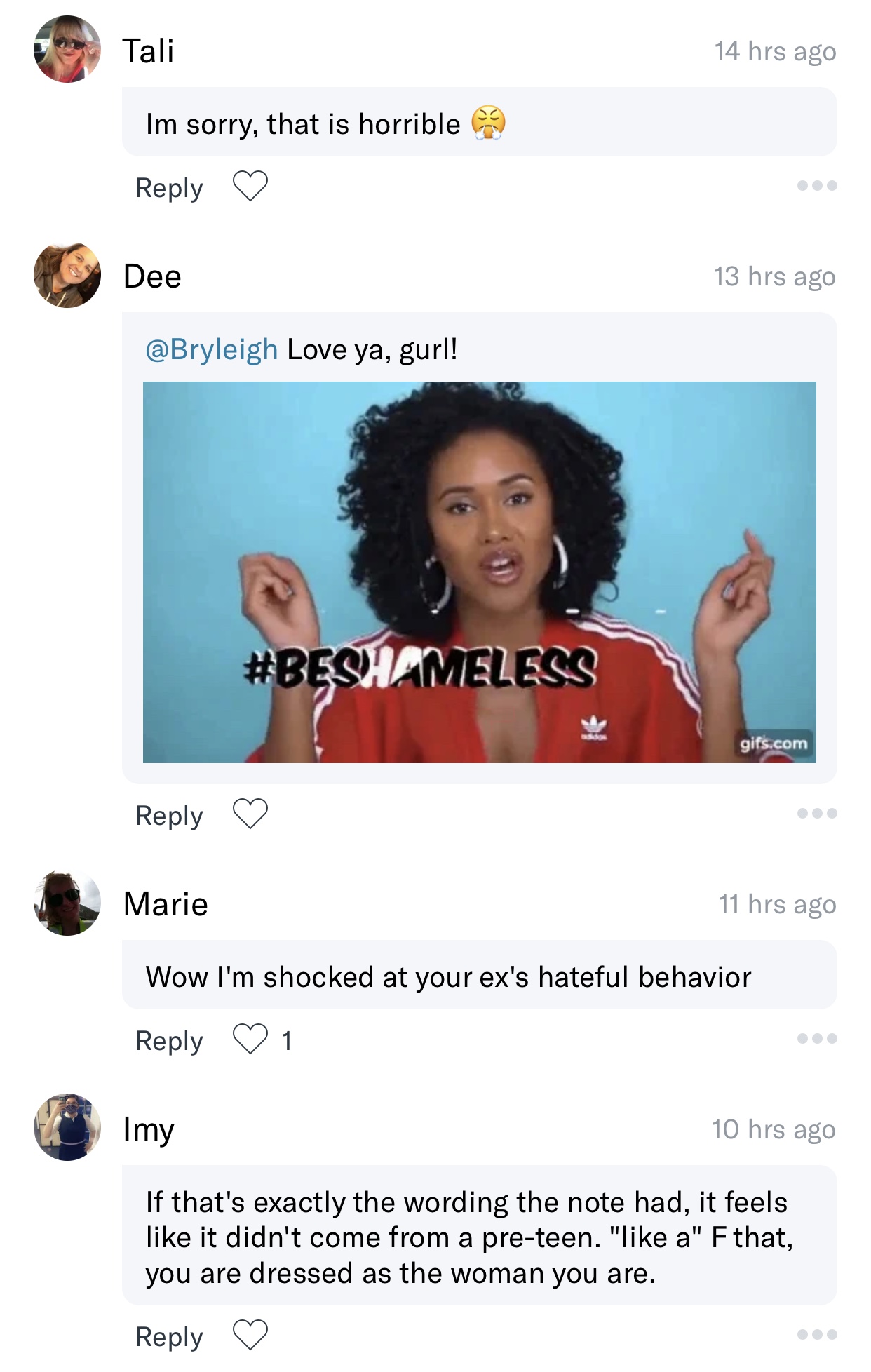Screen dimensions: 871x1372
Task: Open the @Bryleigh mention link
Action: (x=212, y=349)
